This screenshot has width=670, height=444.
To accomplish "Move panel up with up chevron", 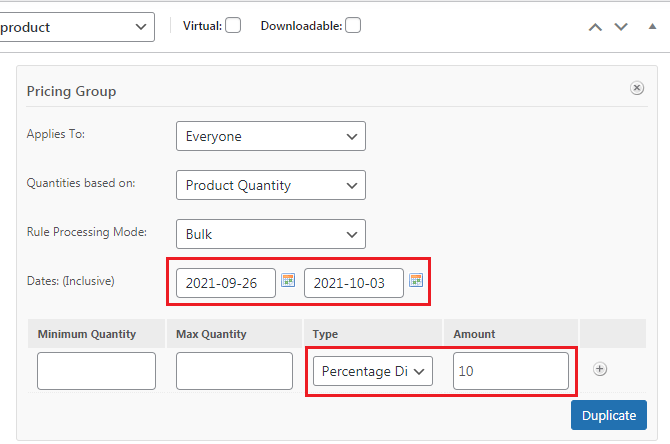I will [595, 27].
